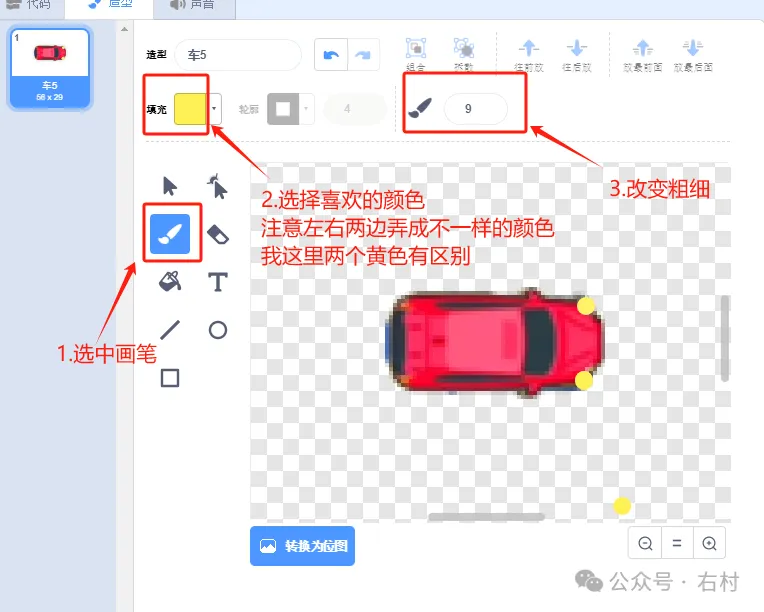Select the Reshape tool

pos(217,186)
